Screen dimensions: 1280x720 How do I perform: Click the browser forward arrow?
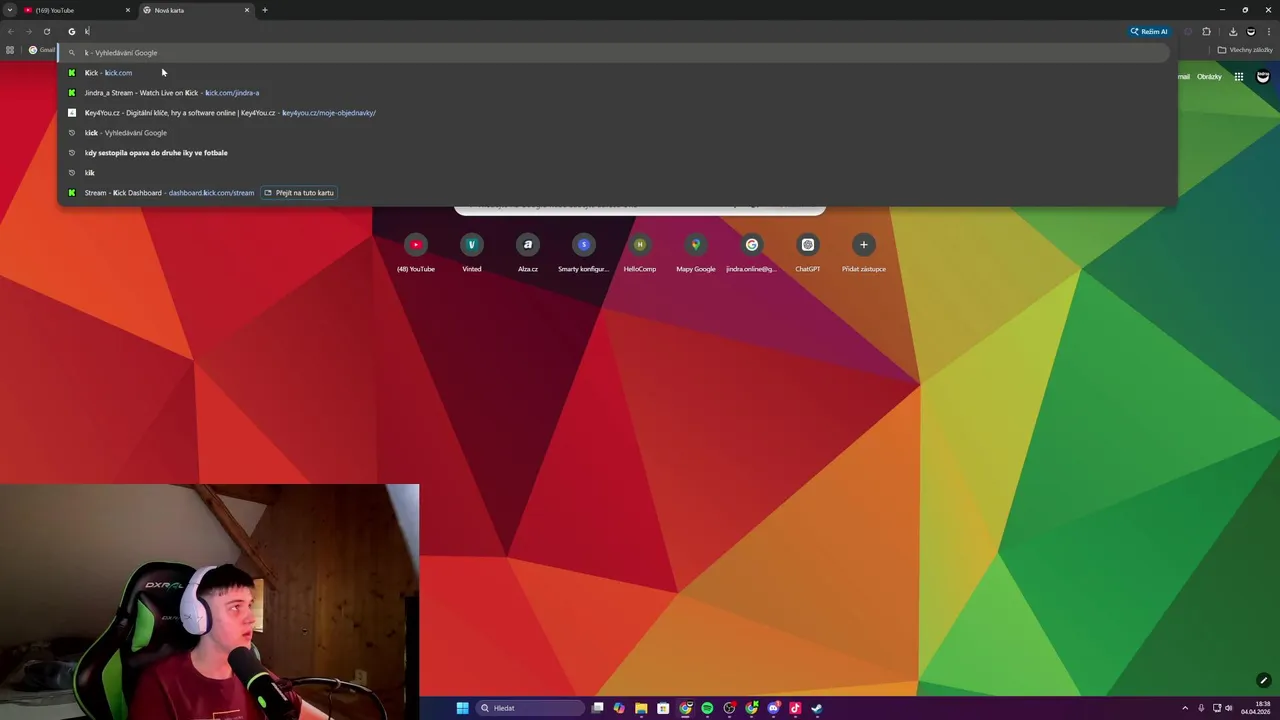tap(28, 31)
